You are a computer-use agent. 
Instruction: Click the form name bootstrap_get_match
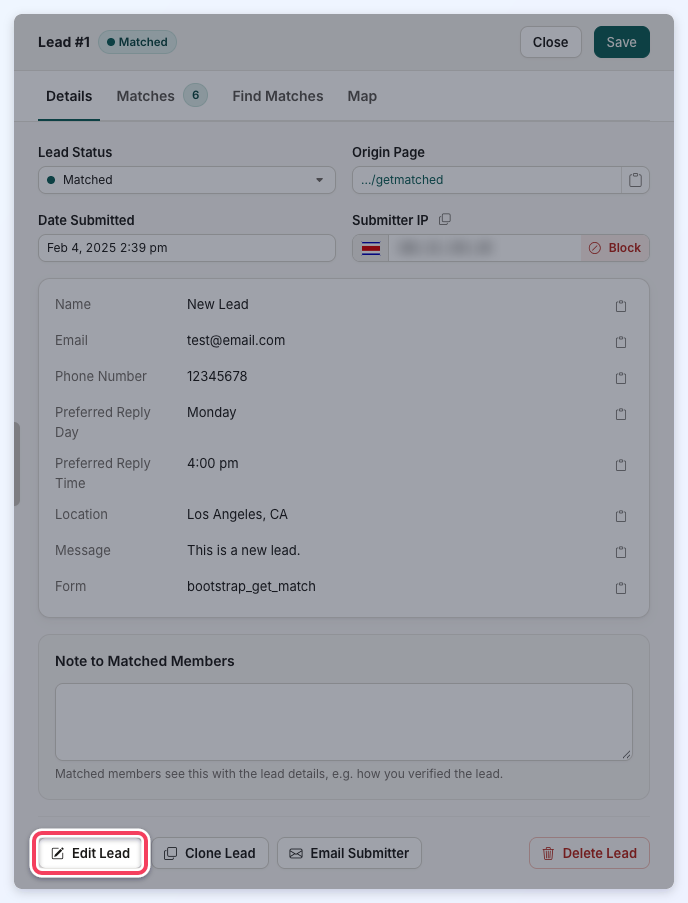251,586
